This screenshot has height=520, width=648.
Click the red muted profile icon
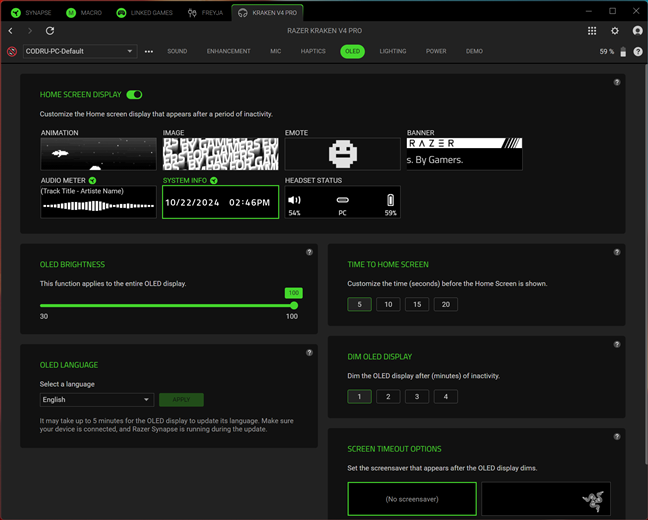(x=12, y=51)
